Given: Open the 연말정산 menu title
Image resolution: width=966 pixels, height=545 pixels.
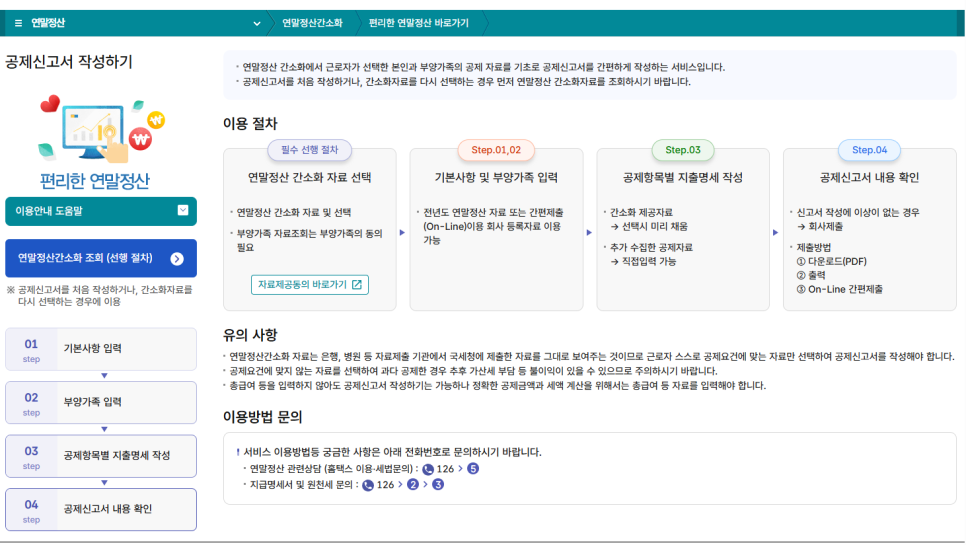Looking at the screenshot, I should pyautogui.click(x=47, y=23).
